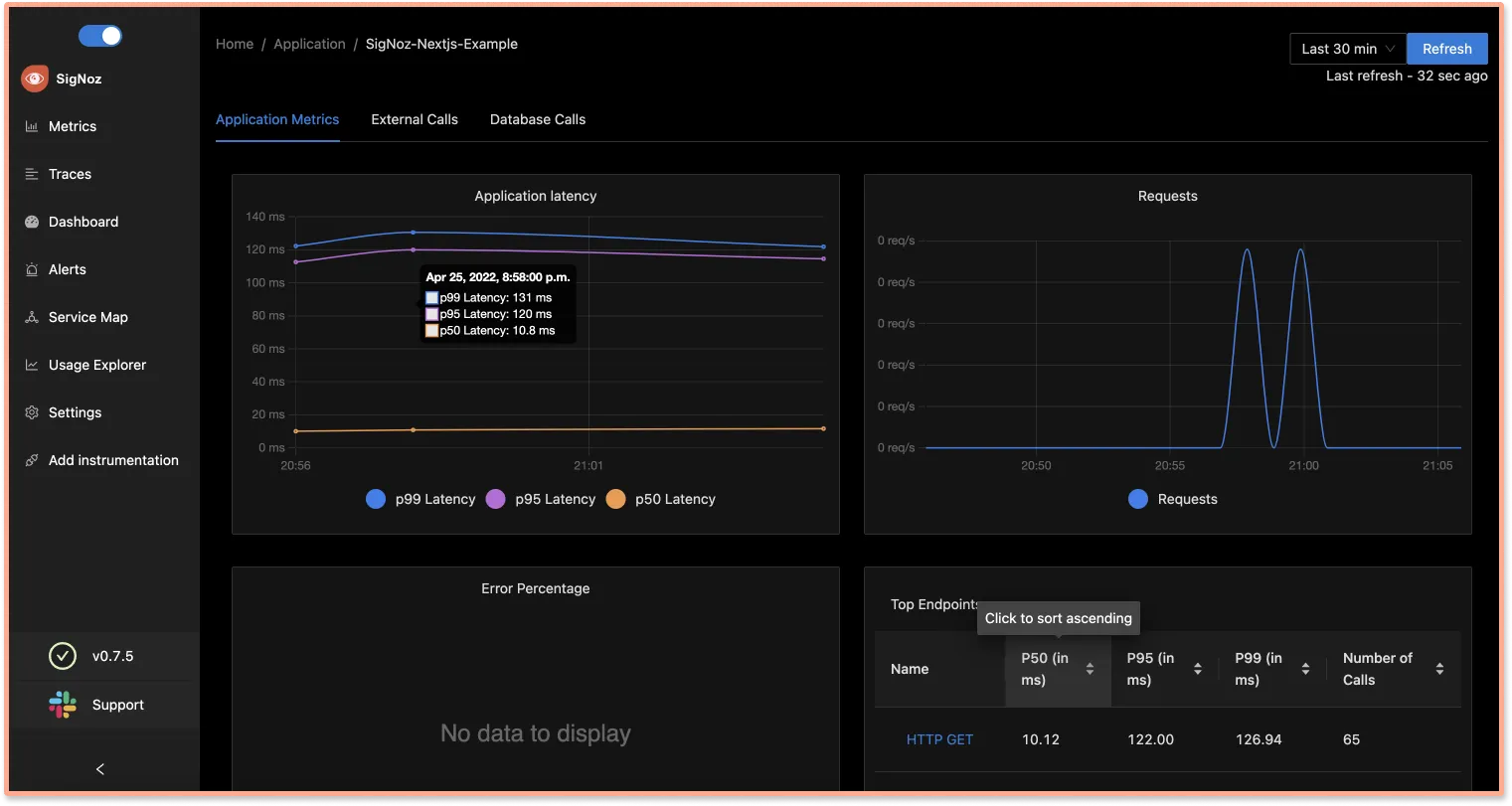This screenshot has width=1512, height=806.
Task: Click the 122.00 P95 value cell
Action: (1150, 739)
